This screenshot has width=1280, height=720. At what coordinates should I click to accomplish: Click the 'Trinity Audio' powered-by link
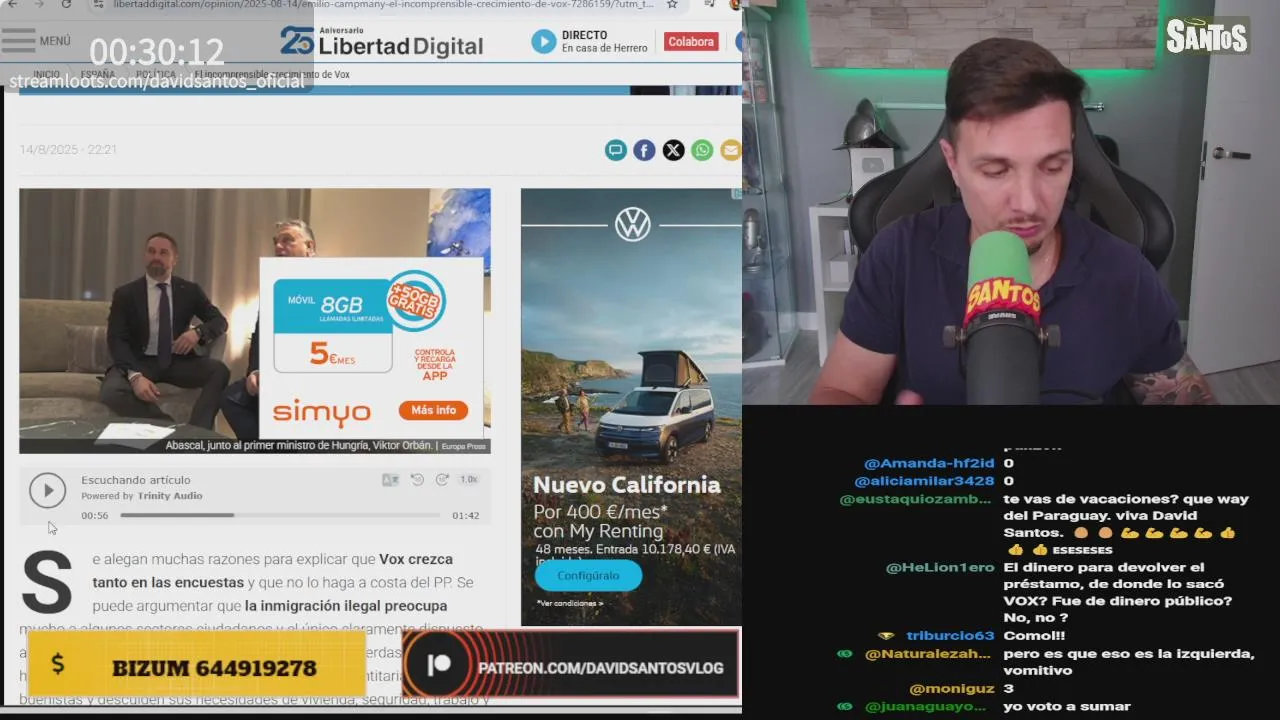point(170,496)
